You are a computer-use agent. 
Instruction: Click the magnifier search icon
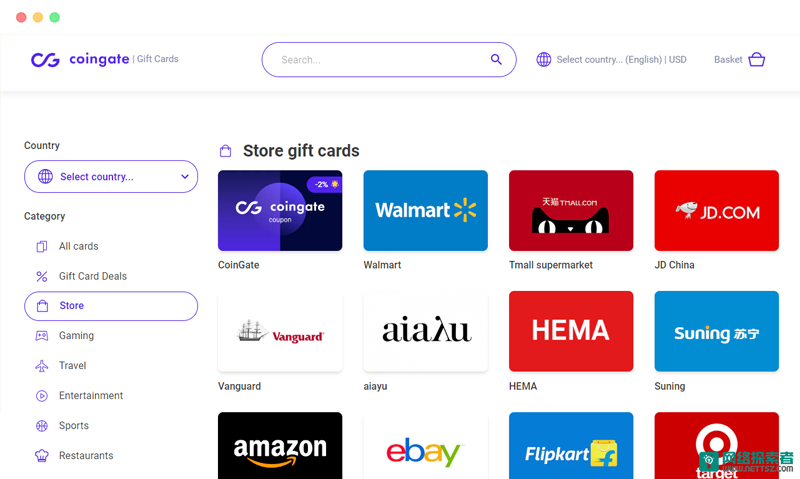[x=496, y=60]
